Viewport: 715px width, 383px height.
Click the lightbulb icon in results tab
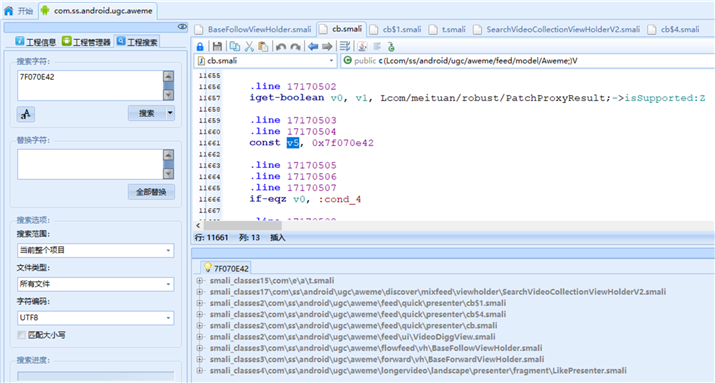tap(208, 268)
